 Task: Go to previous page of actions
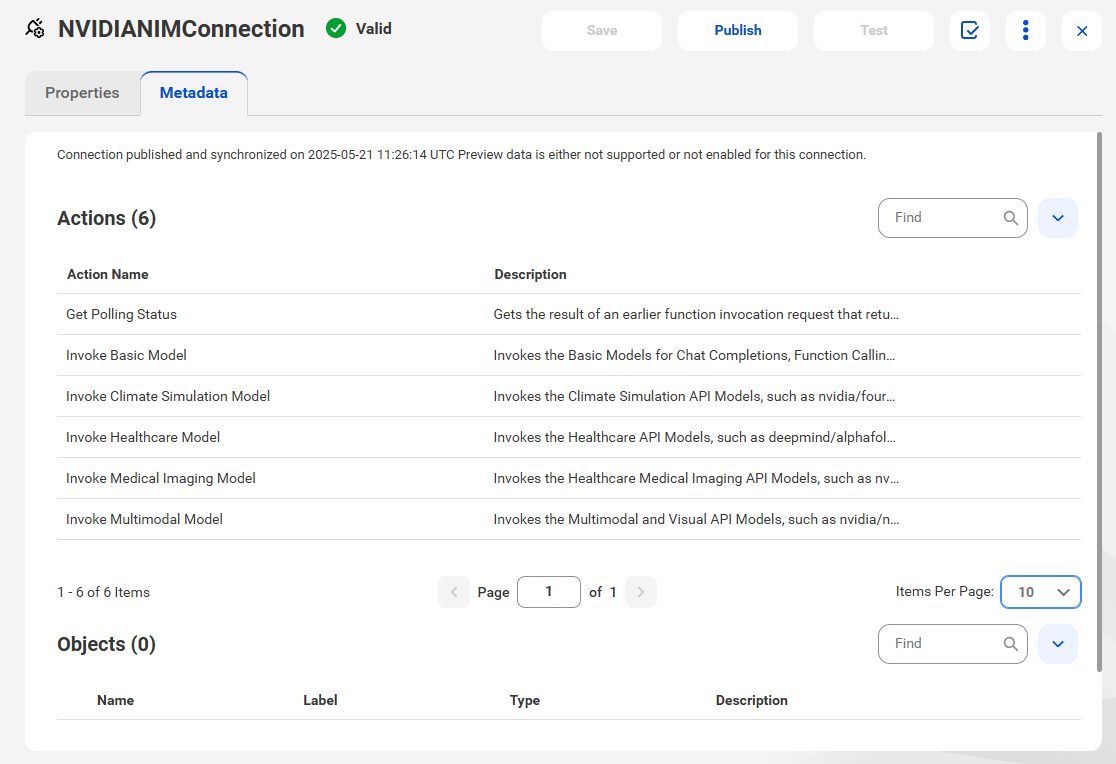click(454, 592)
